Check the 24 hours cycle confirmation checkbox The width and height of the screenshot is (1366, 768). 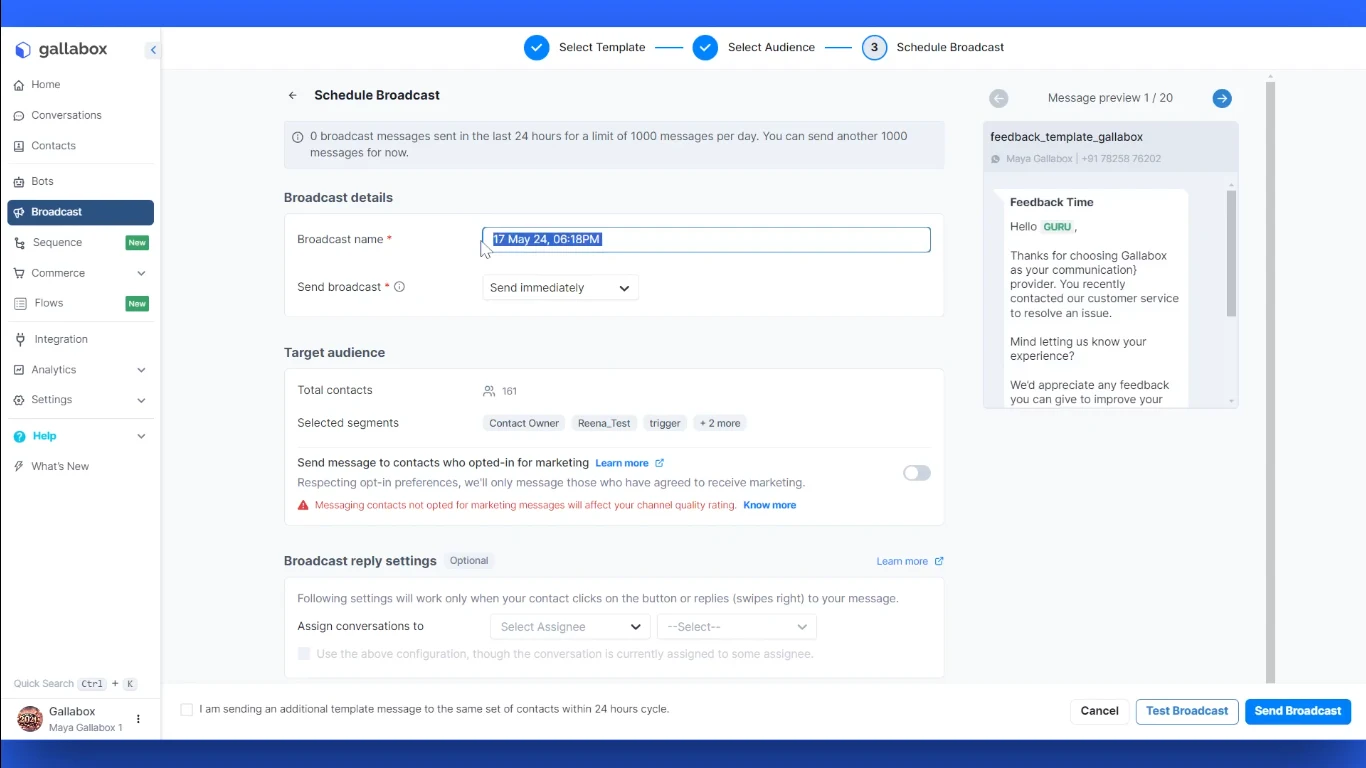(187, 708)
